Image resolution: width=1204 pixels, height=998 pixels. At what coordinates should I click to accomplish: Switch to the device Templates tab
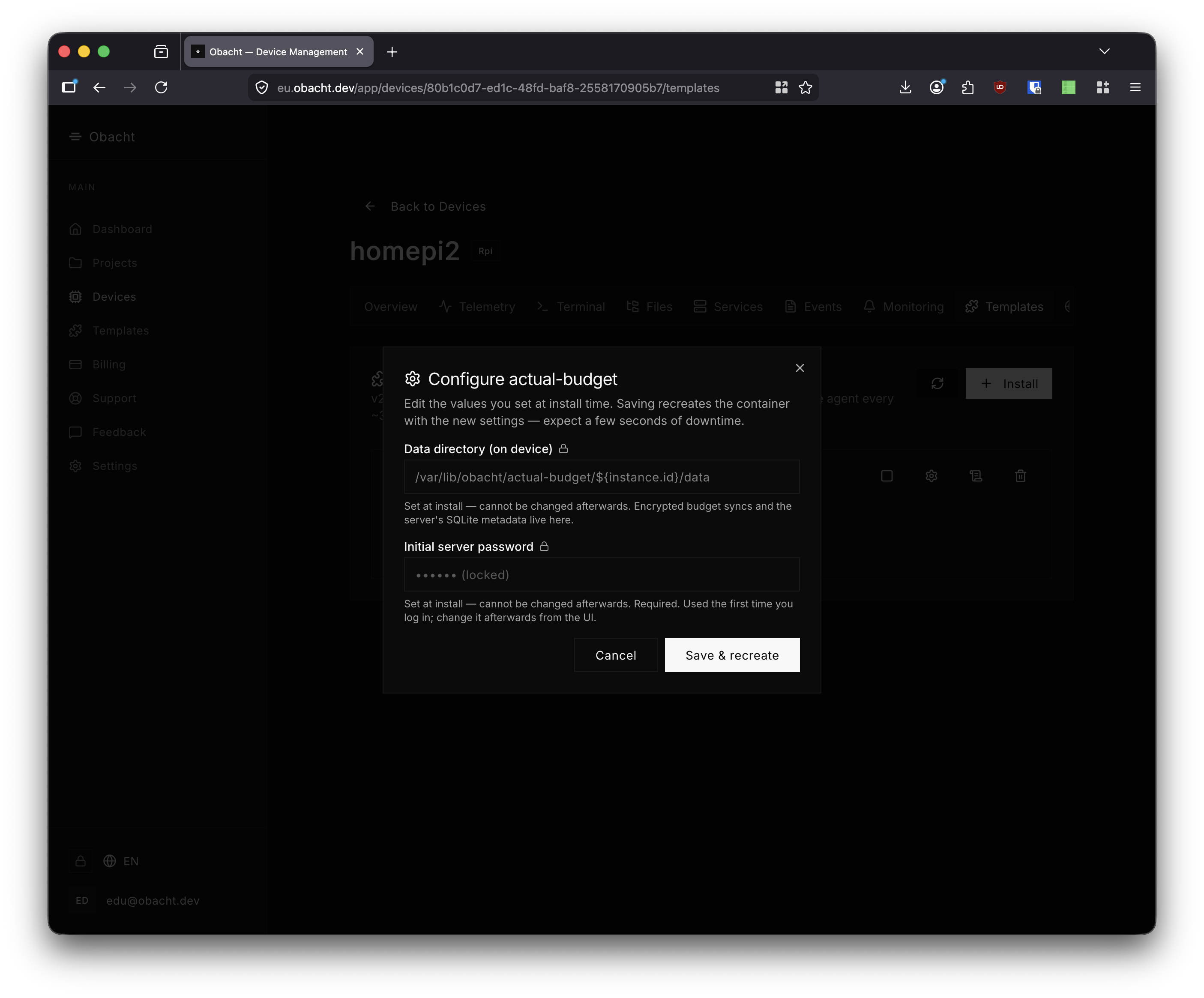click(1004, 307)
